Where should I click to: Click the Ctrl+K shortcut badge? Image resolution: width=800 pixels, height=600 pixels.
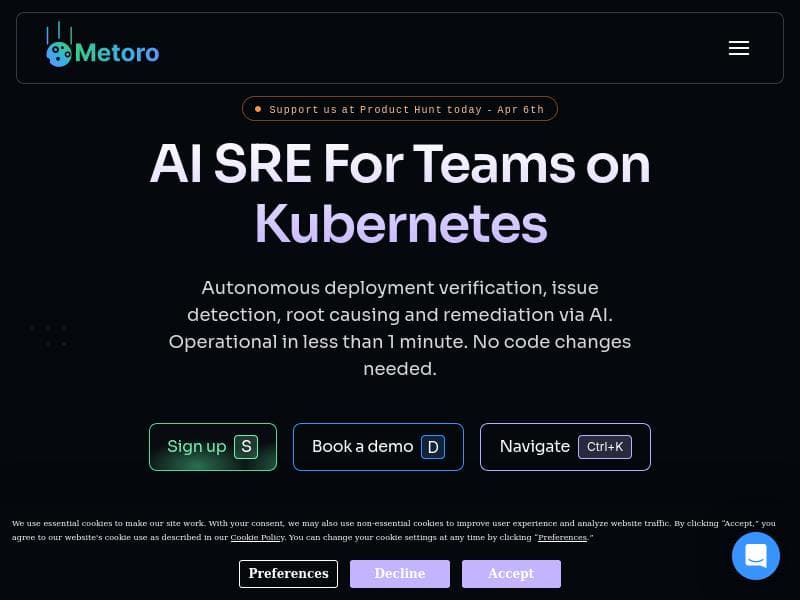[x=605, y=447]
